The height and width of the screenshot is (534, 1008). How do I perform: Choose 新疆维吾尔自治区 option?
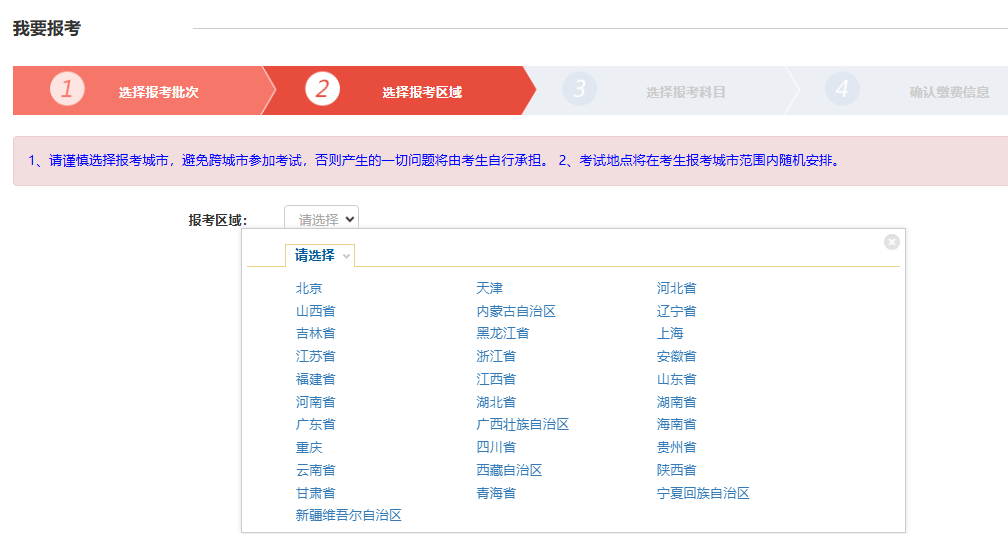(348, 516)
